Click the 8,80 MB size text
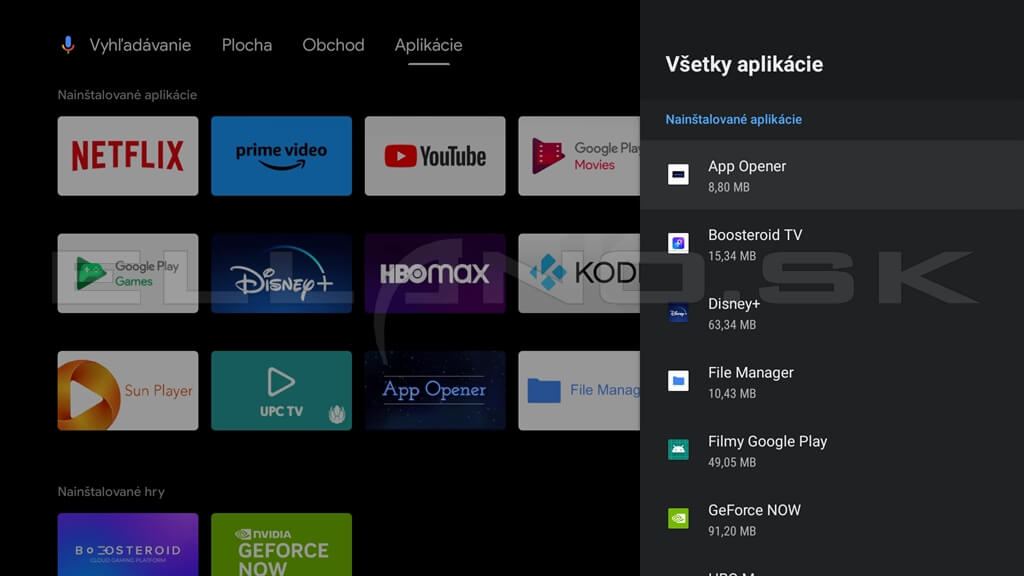 (x=729, y=187)
